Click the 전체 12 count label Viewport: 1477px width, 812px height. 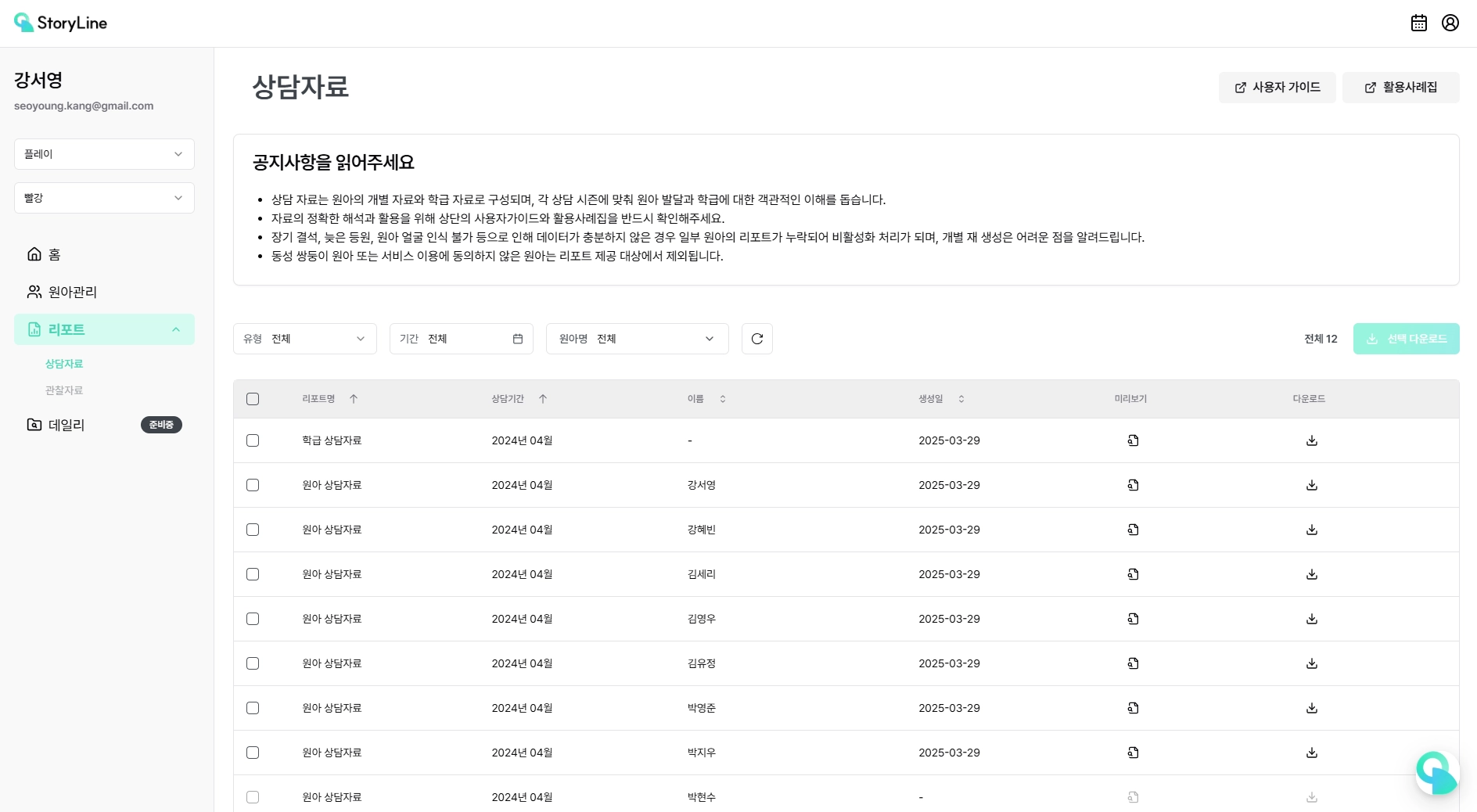pyautogui.click(x=1321, y=339)
